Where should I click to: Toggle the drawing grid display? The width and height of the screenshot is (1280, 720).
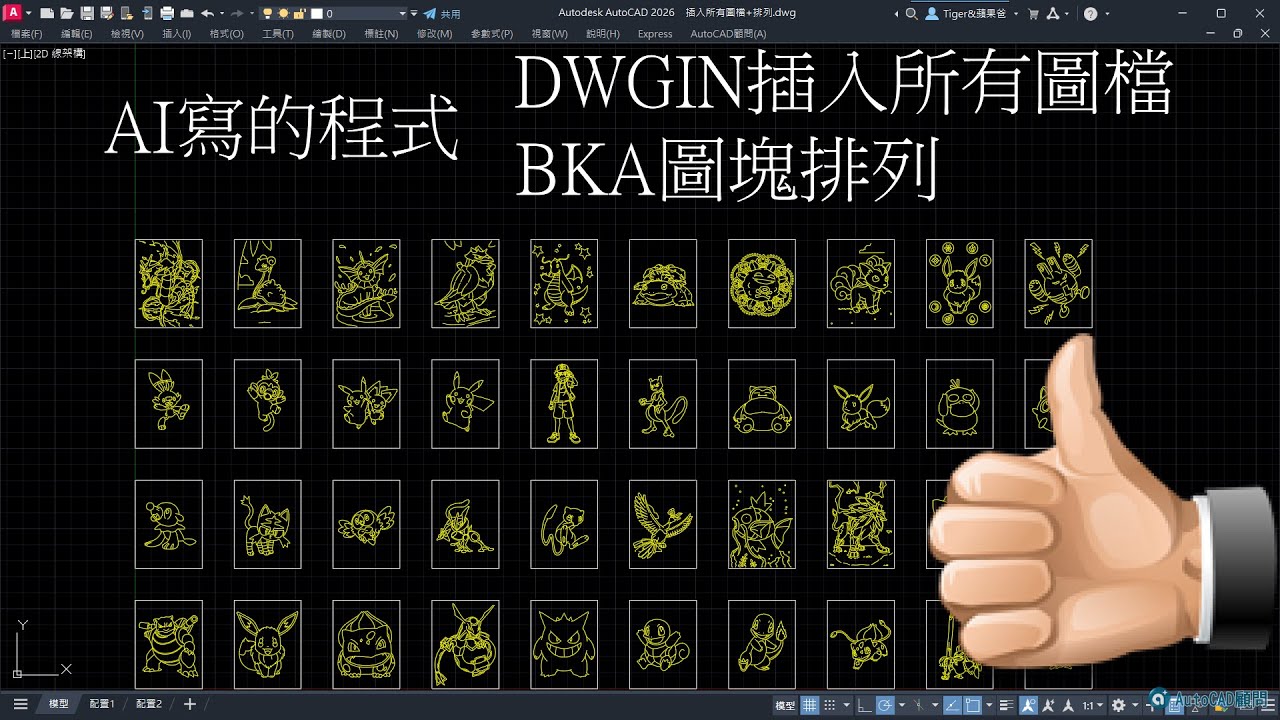pos(809,706)
